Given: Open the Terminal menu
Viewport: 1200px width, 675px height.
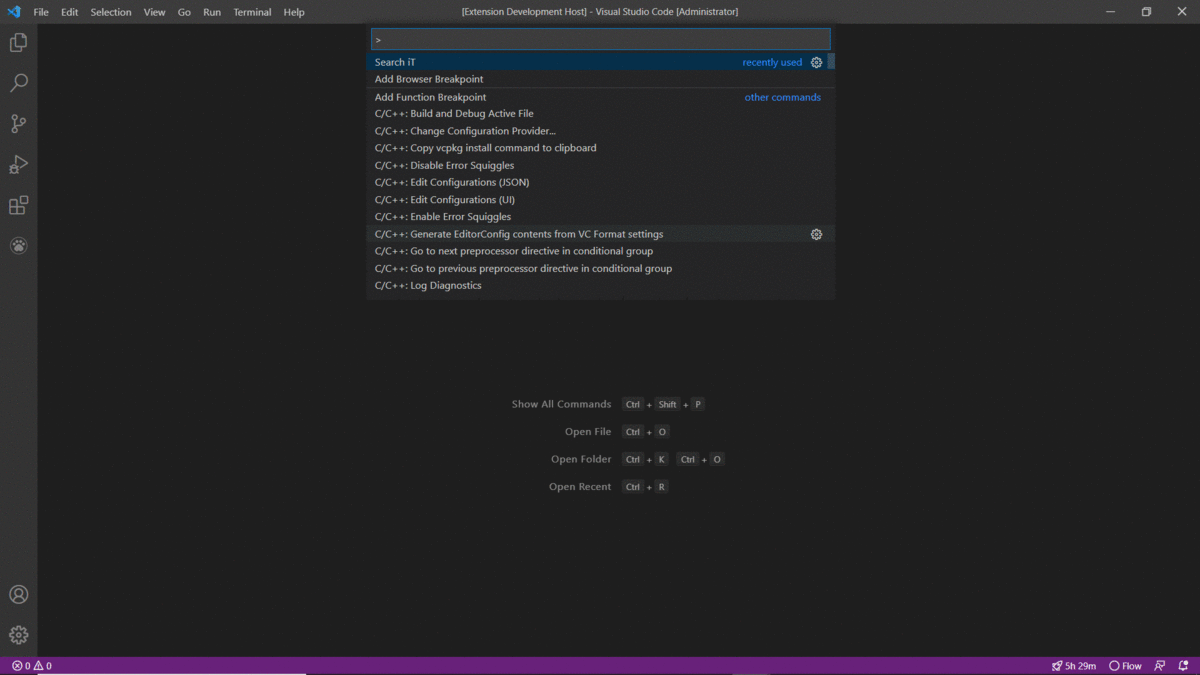Looking at the screenshot, I should tap(252, 12).
